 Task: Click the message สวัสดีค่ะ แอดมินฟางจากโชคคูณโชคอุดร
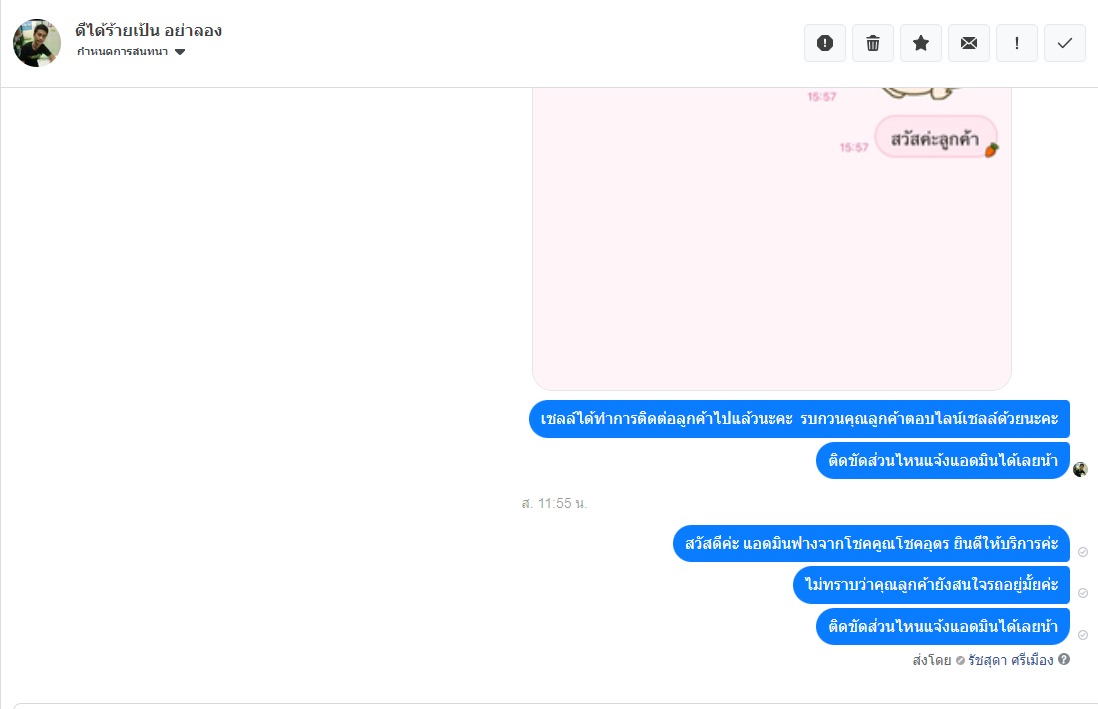(x=871, y=544)
